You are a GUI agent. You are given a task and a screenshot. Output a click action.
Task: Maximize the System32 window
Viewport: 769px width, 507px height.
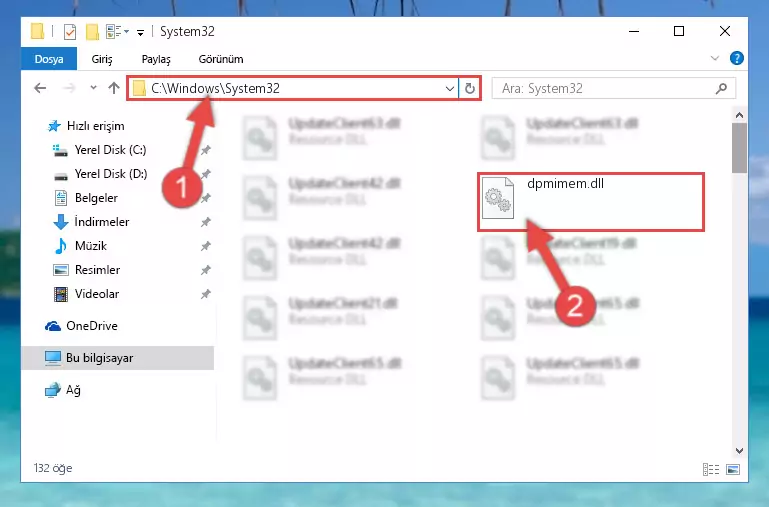click(x=679, y=31)
